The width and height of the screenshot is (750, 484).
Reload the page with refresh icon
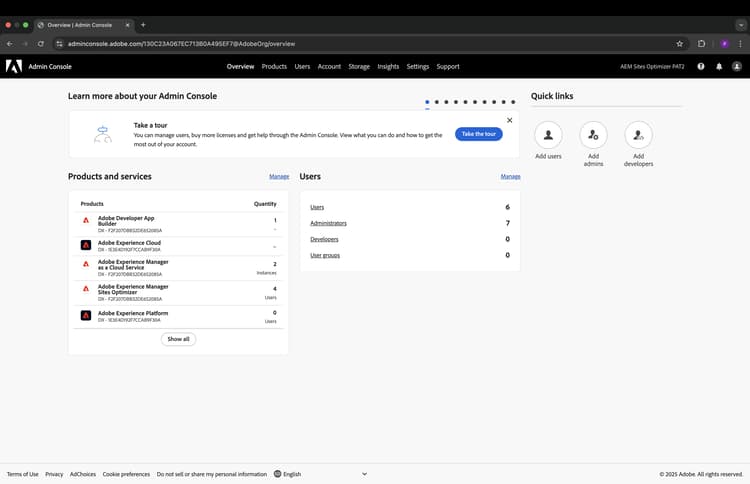point(41,44)
